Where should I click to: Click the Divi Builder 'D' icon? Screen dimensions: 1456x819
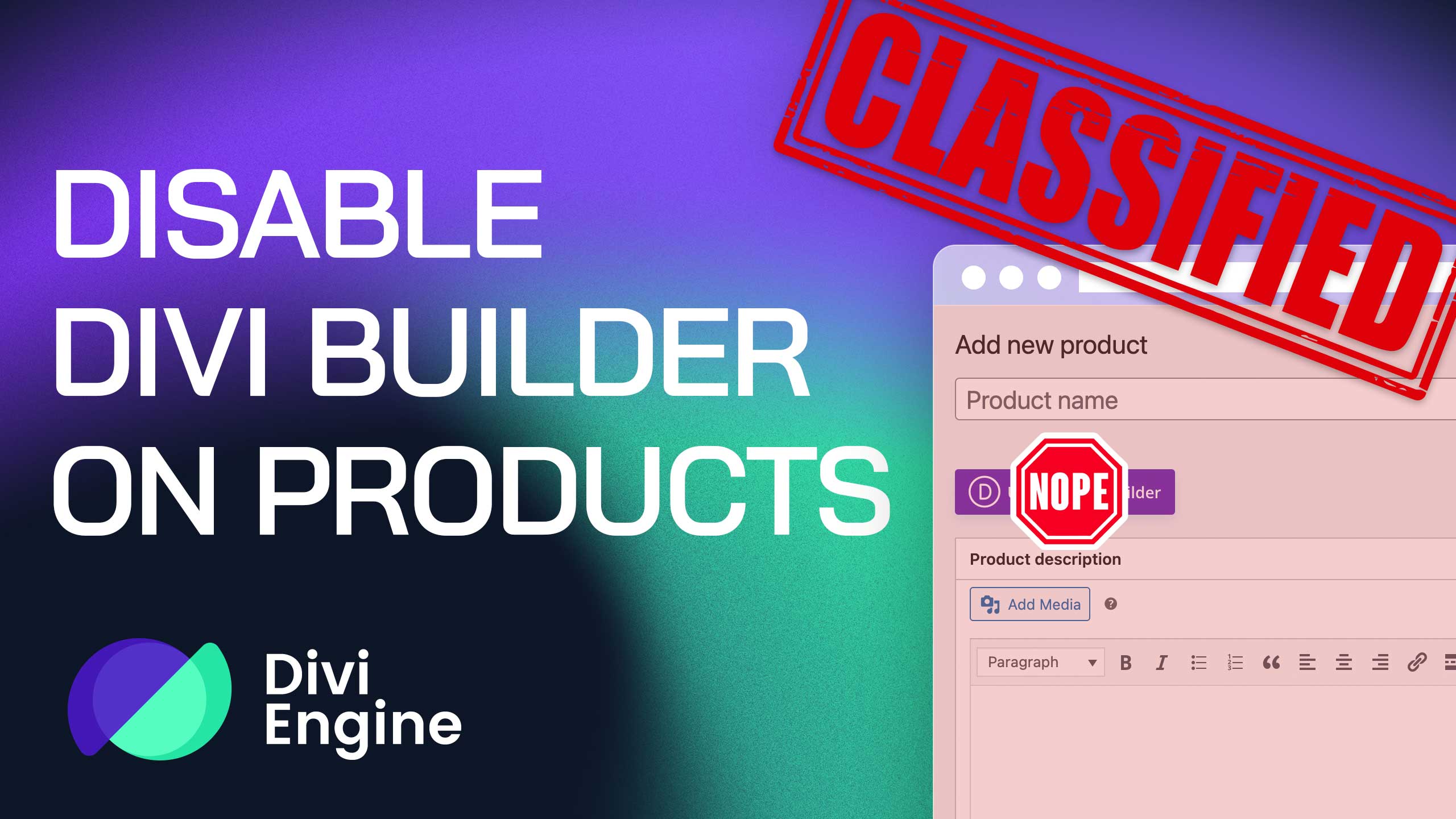(983, 491)
